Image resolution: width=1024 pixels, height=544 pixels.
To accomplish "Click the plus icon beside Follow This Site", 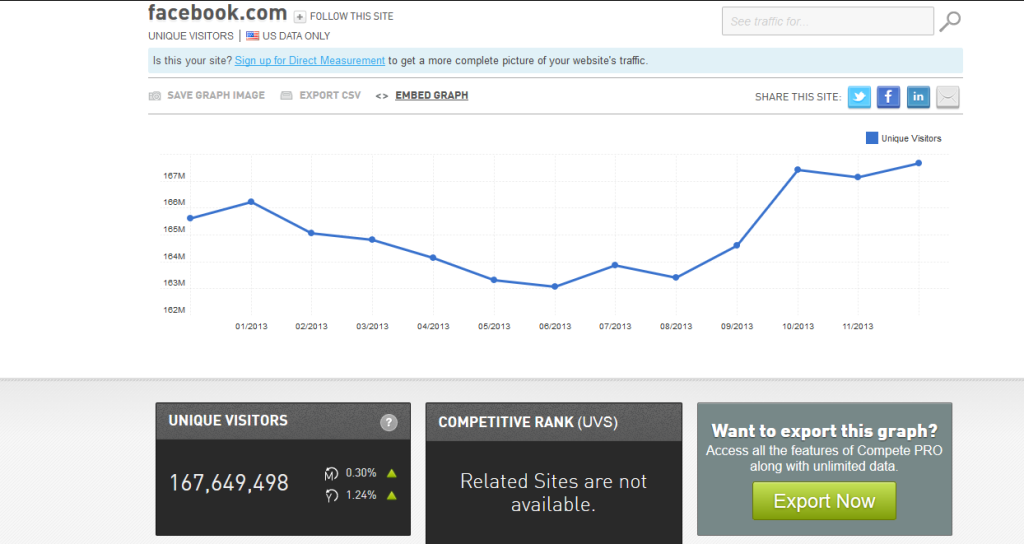I will click(299, 17).
